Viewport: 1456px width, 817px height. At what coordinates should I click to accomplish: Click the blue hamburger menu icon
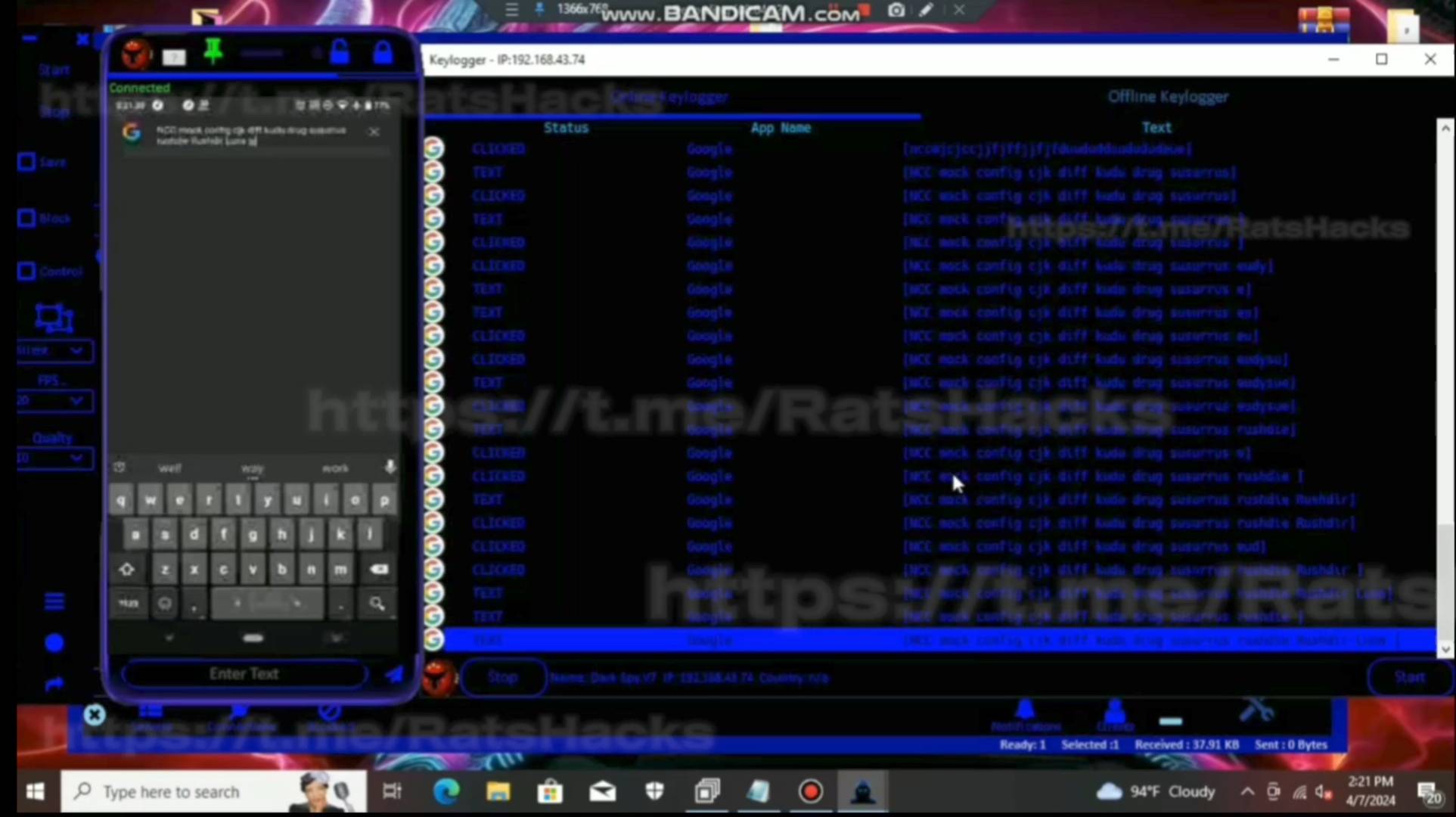pos(54,601)
